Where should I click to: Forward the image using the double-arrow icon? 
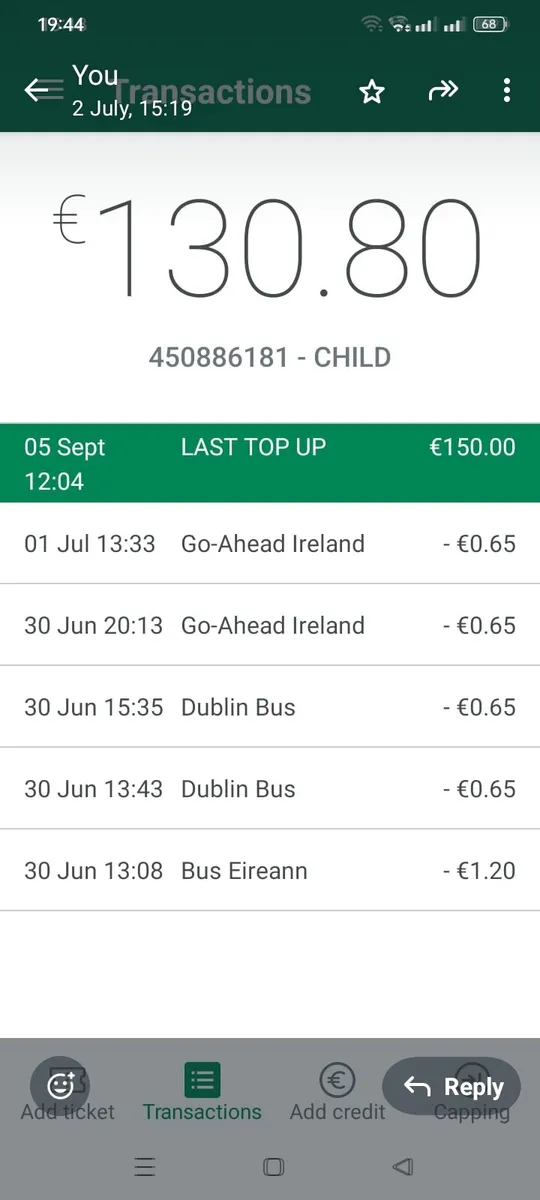pyautogui.click(x=442, y=91)
